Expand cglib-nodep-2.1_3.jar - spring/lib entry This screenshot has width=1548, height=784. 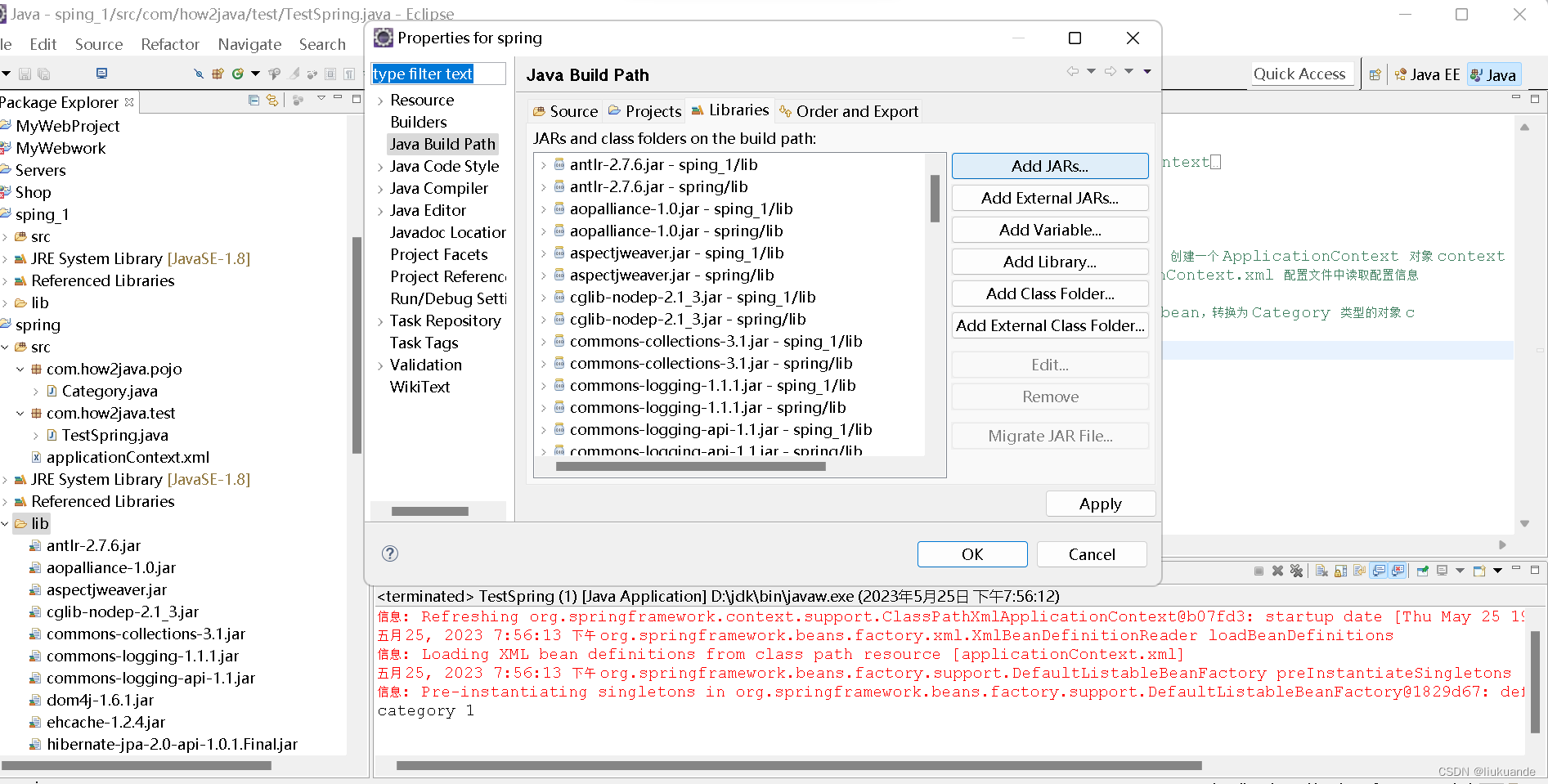543,320
